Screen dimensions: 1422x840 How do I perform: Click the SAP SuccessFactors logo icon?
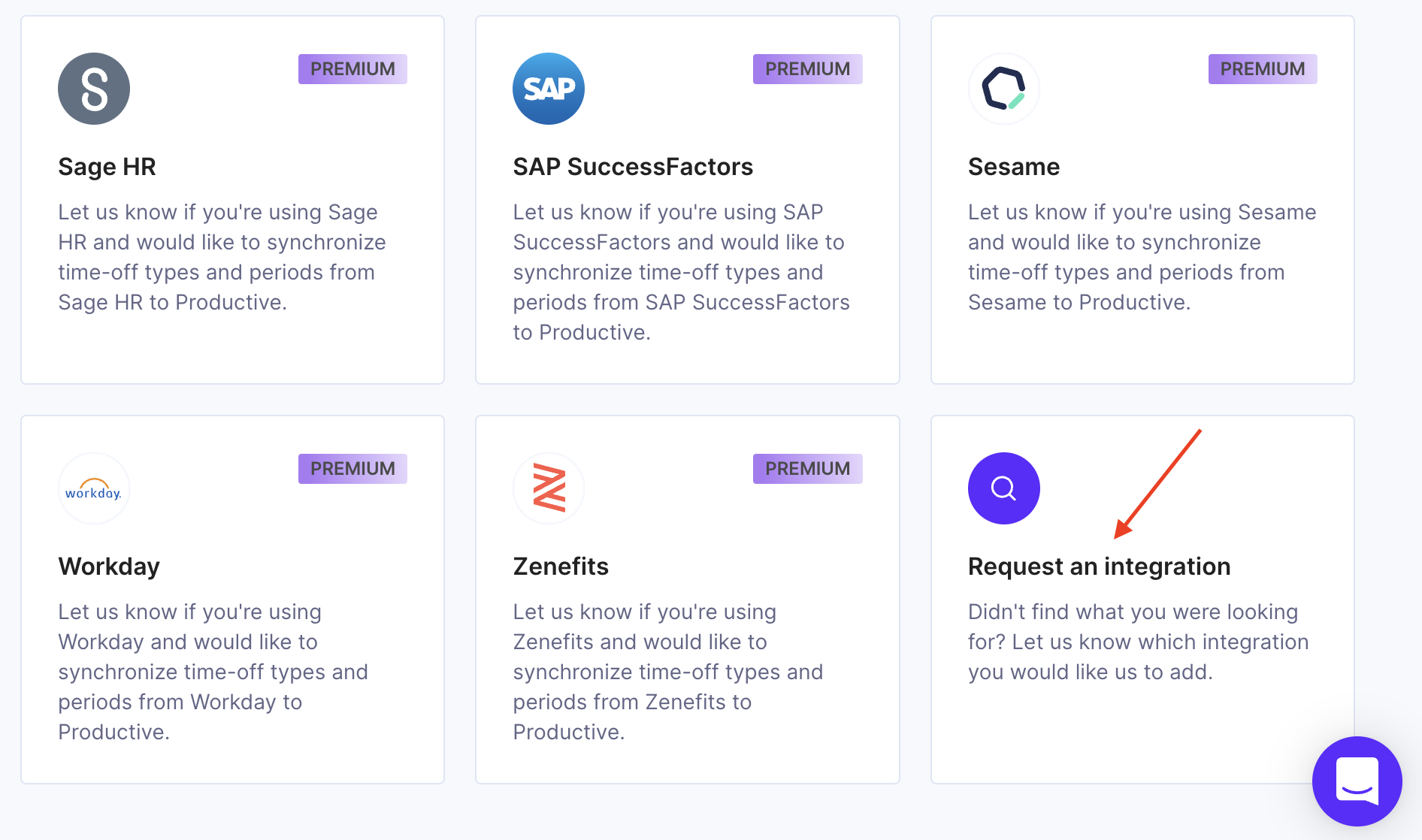click(549, 89)
